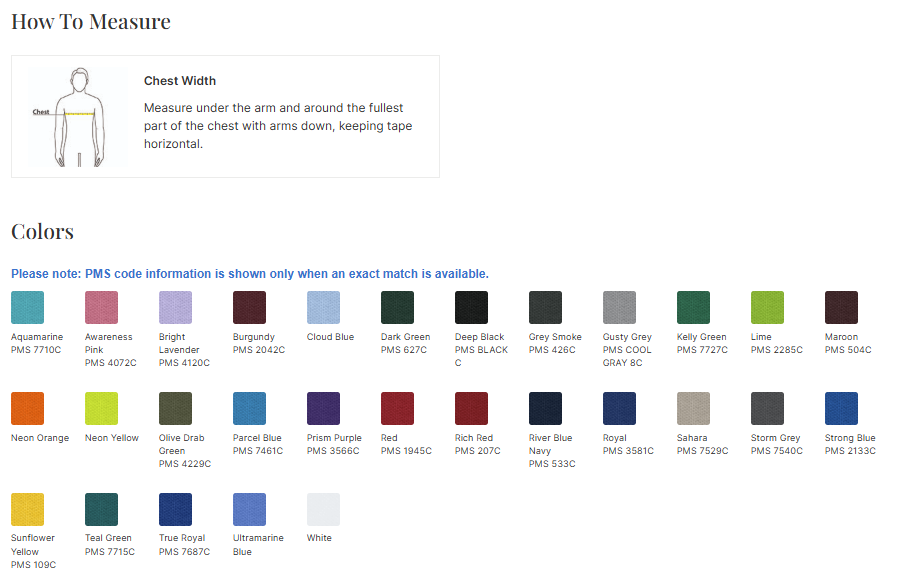Pick the Deep Black swatch
This screenshot has height=585, width=916.
pos(471,308)
